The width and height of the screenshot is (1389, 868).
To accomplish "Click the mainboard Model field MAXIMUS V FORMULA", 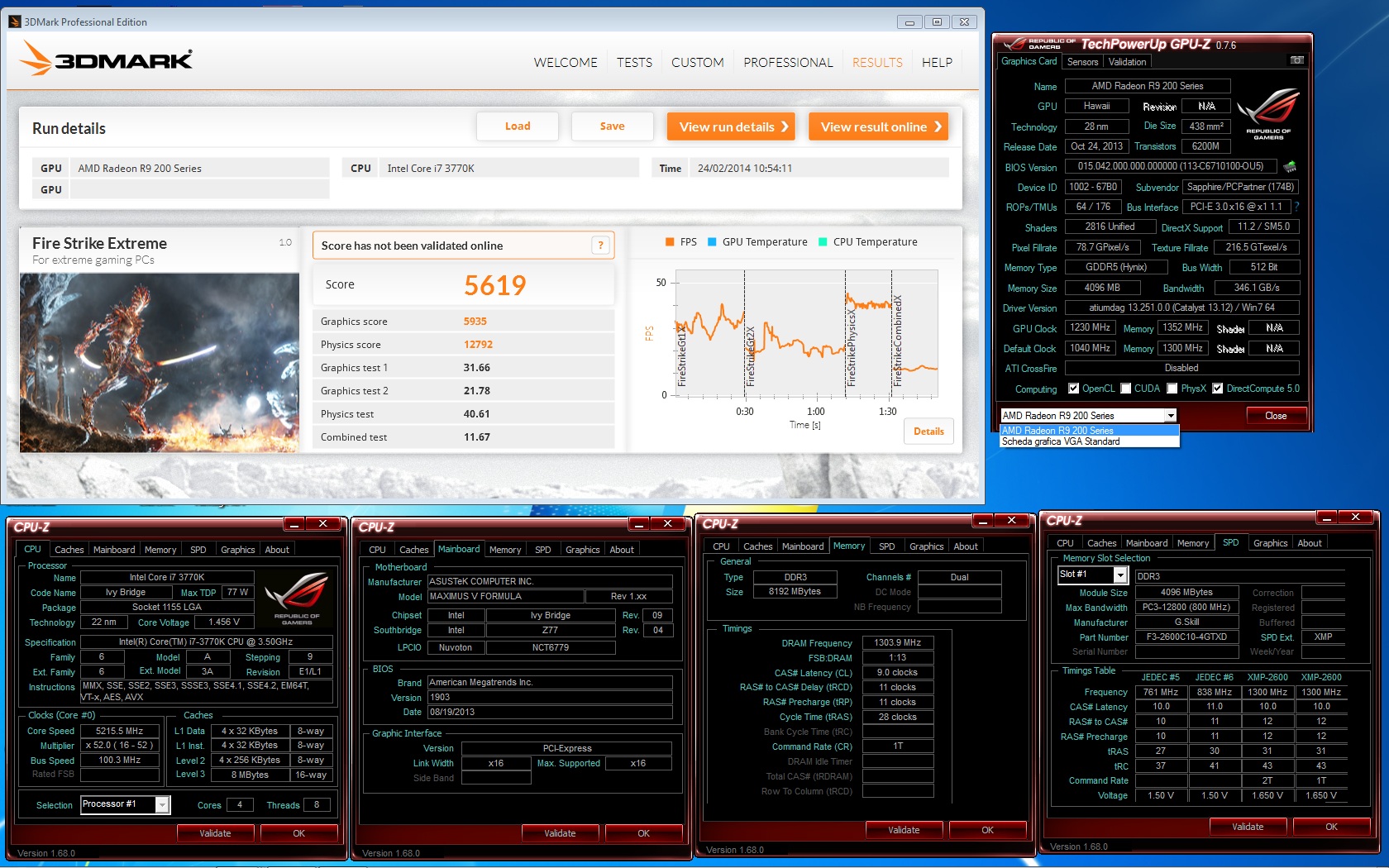I will pos(506,596).
